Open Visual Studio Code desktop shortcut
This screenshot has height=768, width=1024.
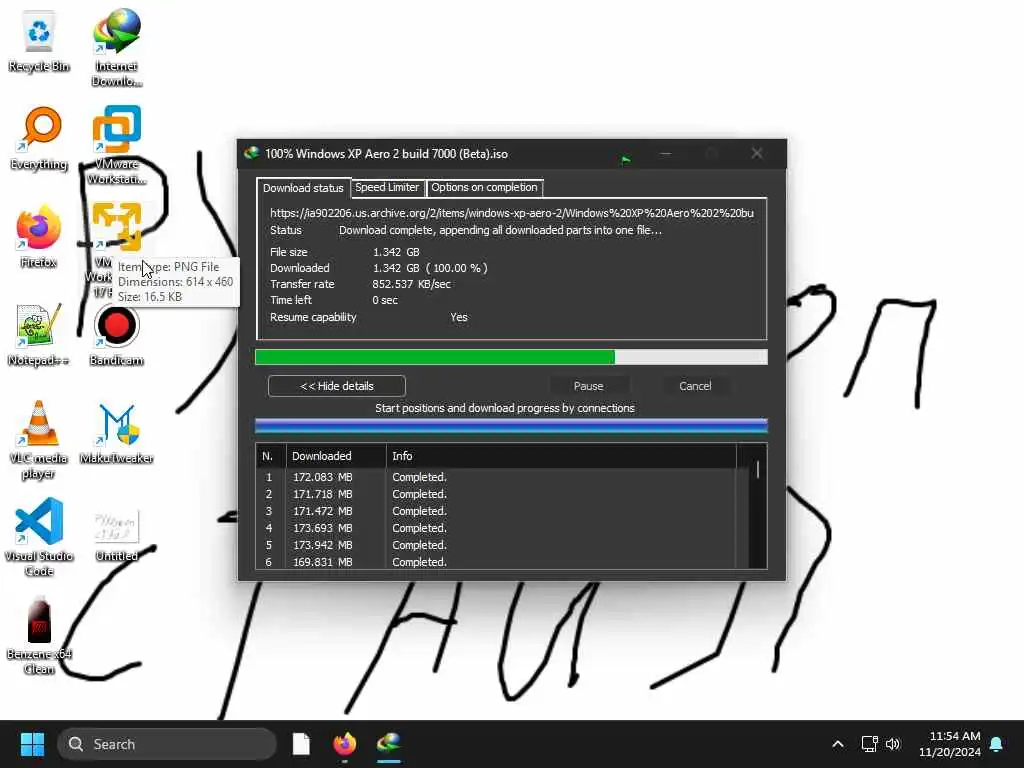(39, 537)
